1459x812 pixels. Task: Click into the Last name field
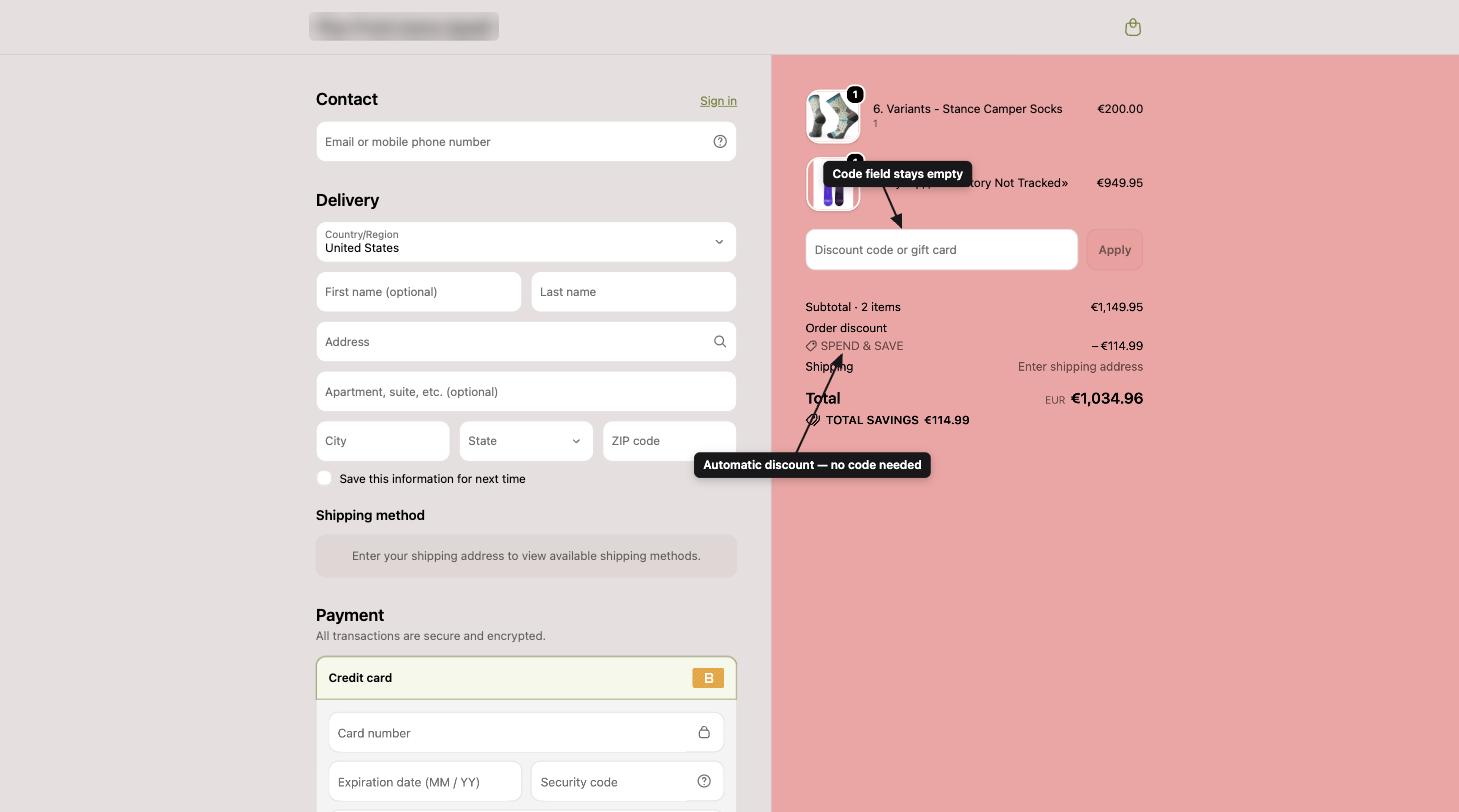pyautogui.click(x=634, y=292)
